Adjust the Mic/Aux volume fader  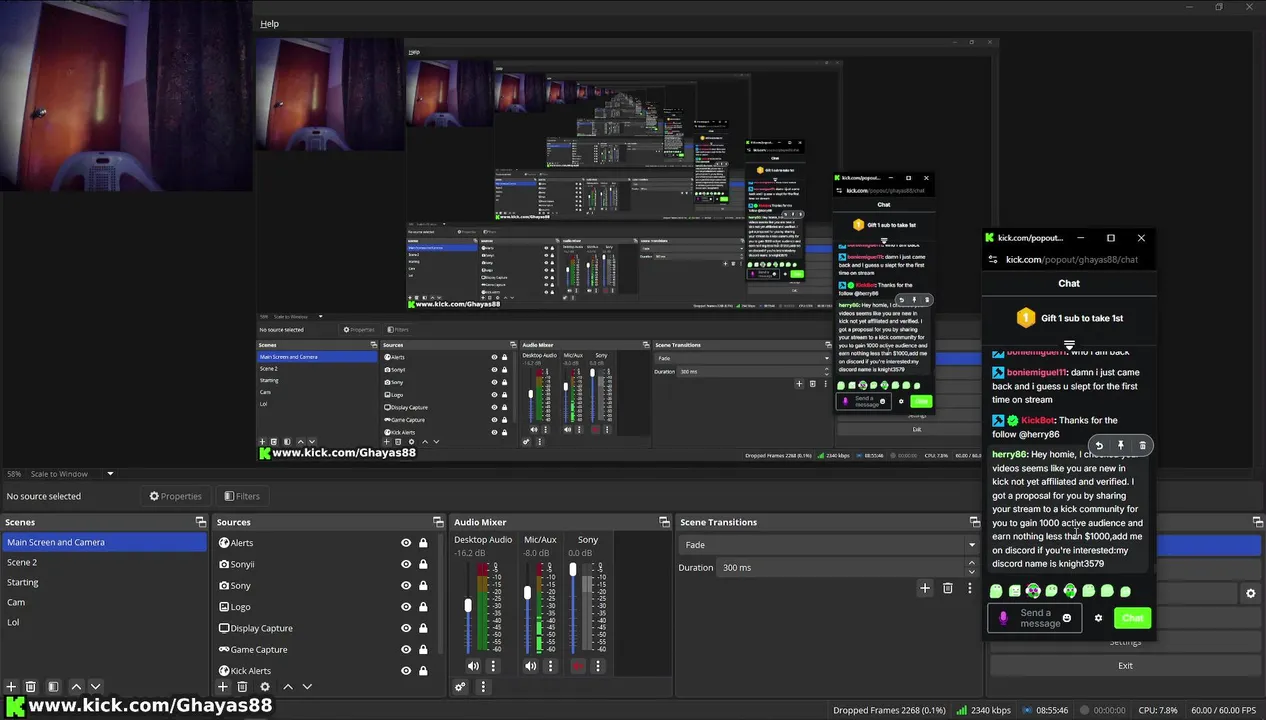tap(527, 593)
